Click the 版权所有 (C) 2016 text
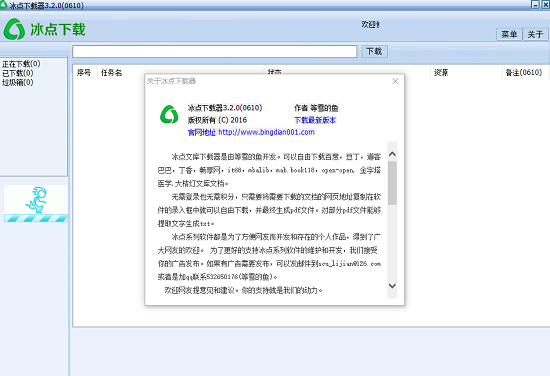The image size is (550, 376). click(x=217, y=120)
